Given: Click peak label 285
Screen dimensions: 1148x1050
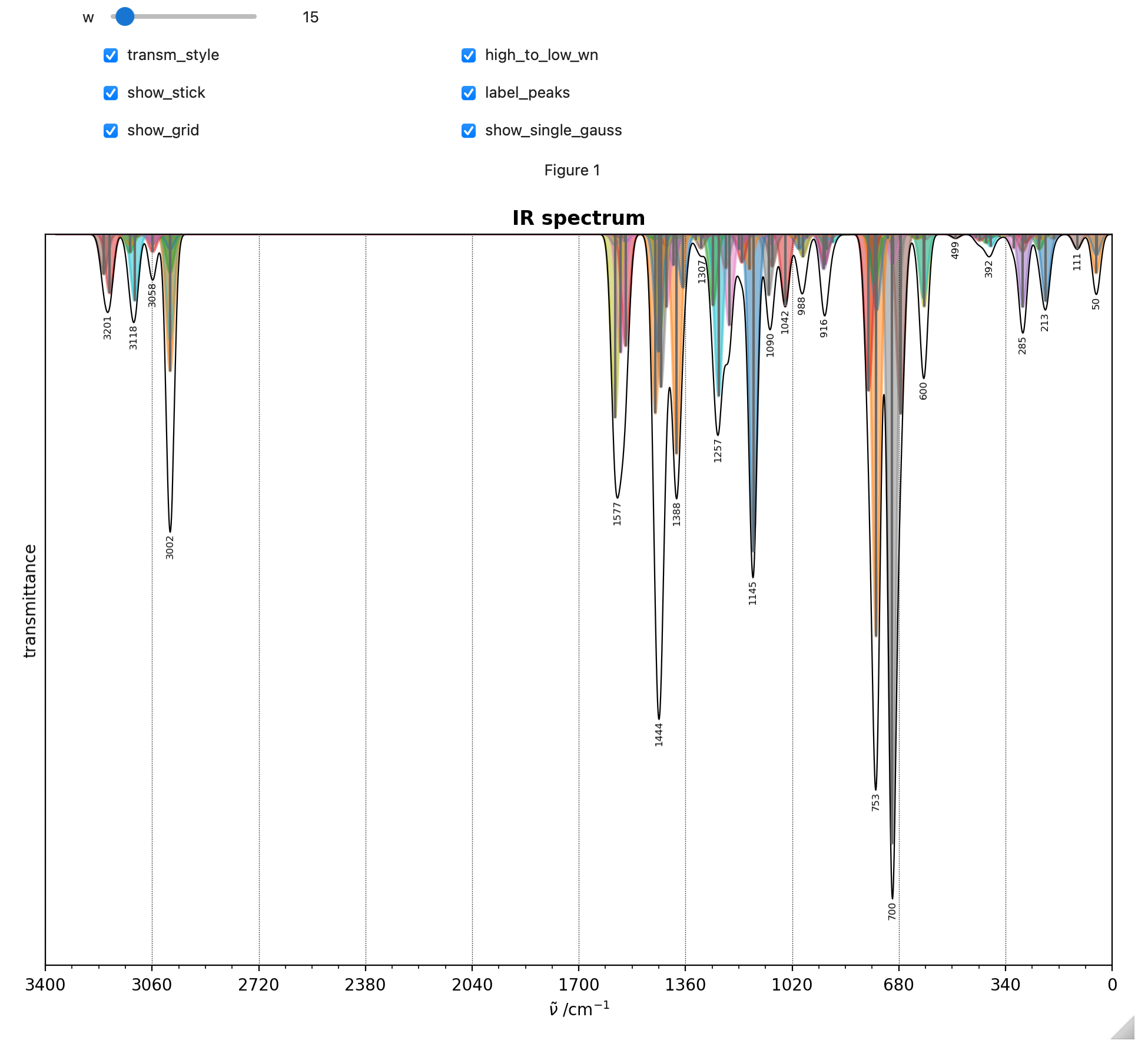Looking at the screenshot, I should point(1022,346).
